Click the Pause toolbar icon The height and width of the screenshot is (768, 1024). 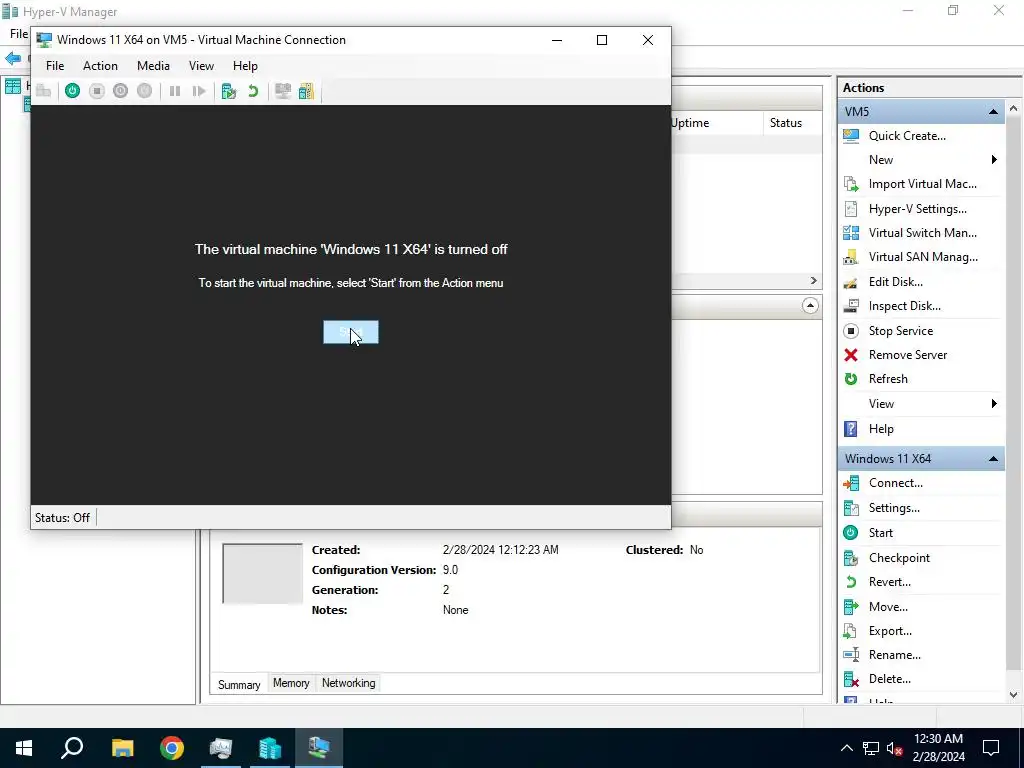(174, 91)
